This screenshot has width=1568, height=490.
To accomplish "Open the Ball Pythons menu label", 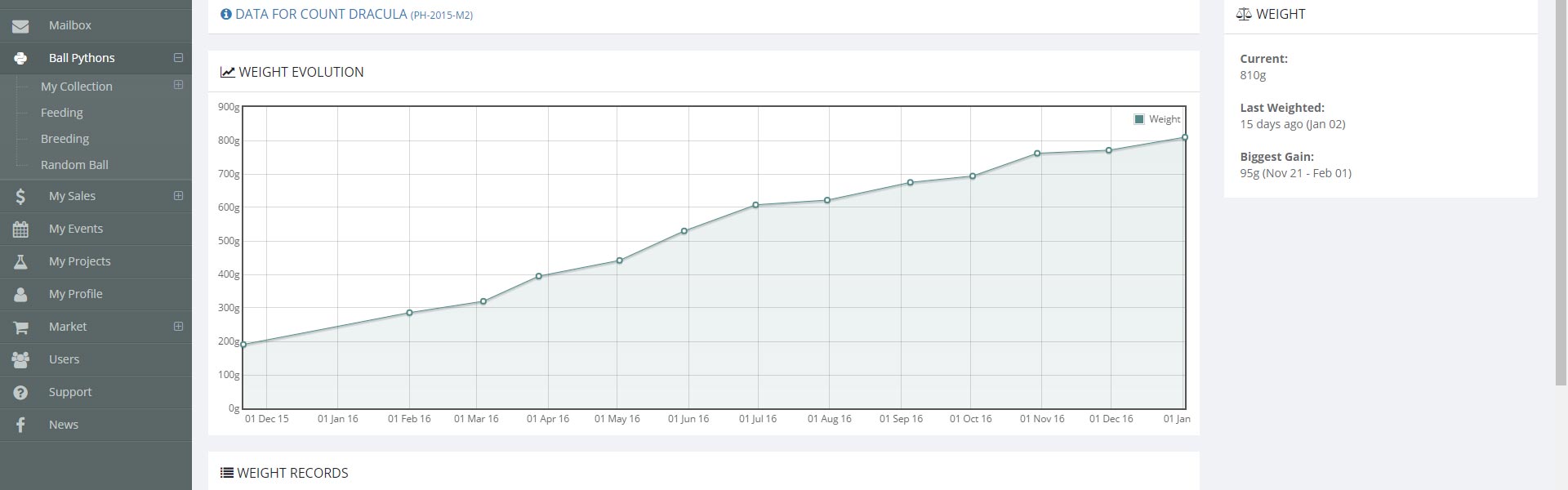I will point(82,58).
